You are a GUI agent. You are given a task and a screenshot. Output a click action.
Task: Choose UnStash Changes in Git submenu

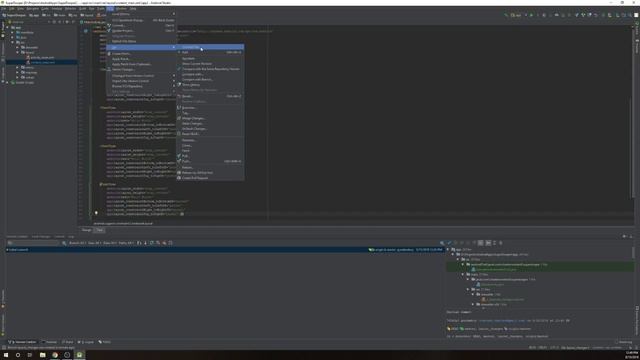[x=210, y=129]
